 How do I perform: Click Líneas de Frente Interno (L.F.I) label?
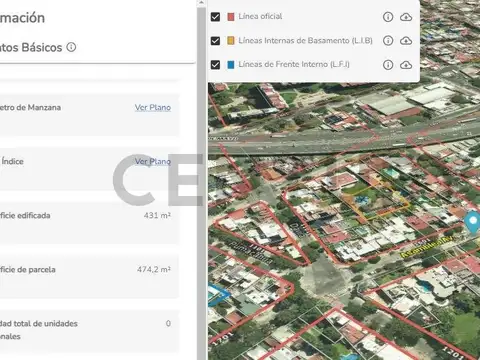point(294,64)
